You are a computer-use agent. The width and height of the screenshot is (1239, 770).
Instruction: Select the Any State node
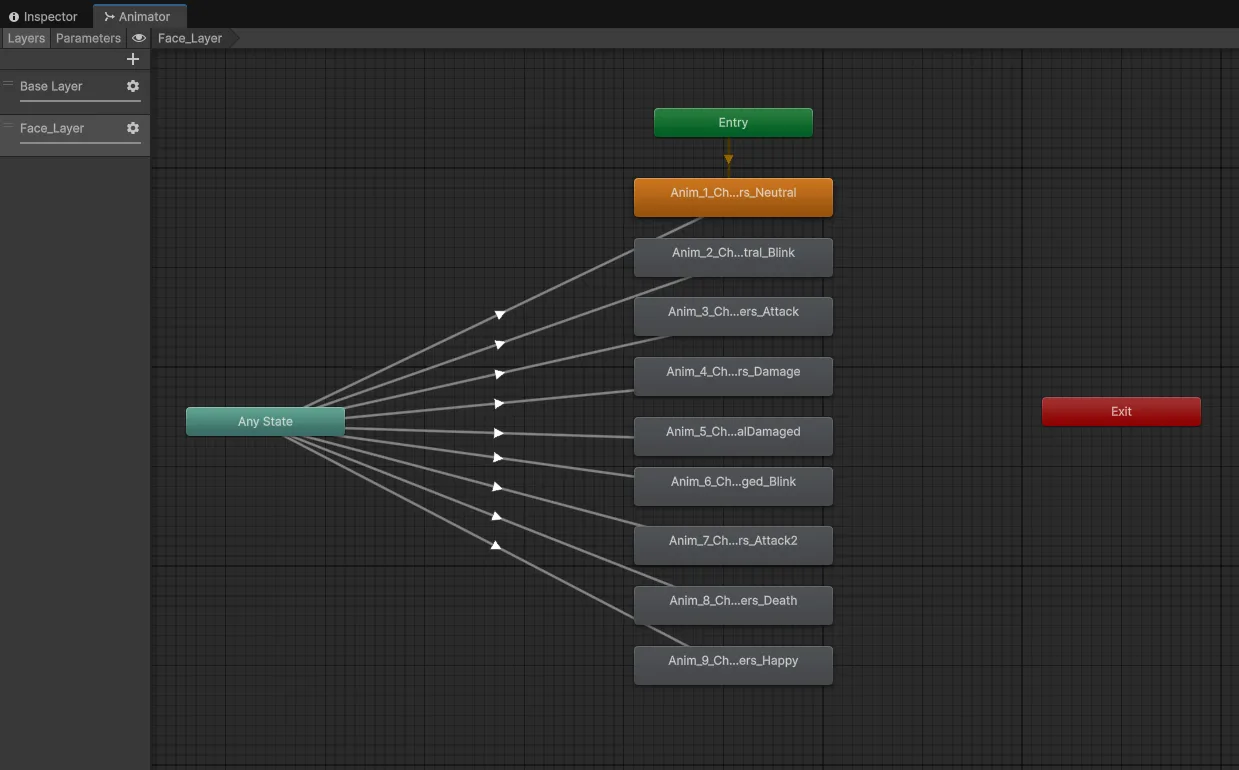[x=265, y=421]
